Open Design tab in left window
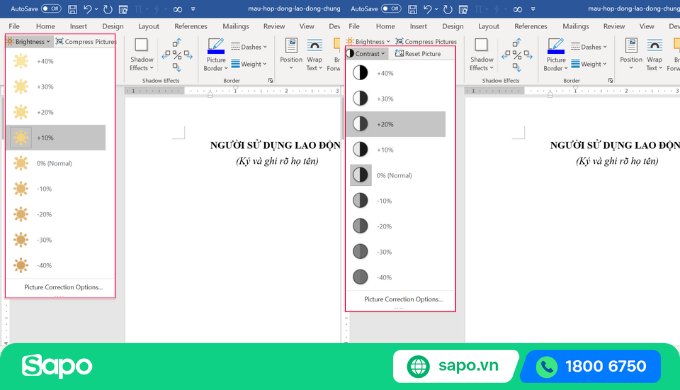This screenshot has height=390, width=680. coord(113,26)
